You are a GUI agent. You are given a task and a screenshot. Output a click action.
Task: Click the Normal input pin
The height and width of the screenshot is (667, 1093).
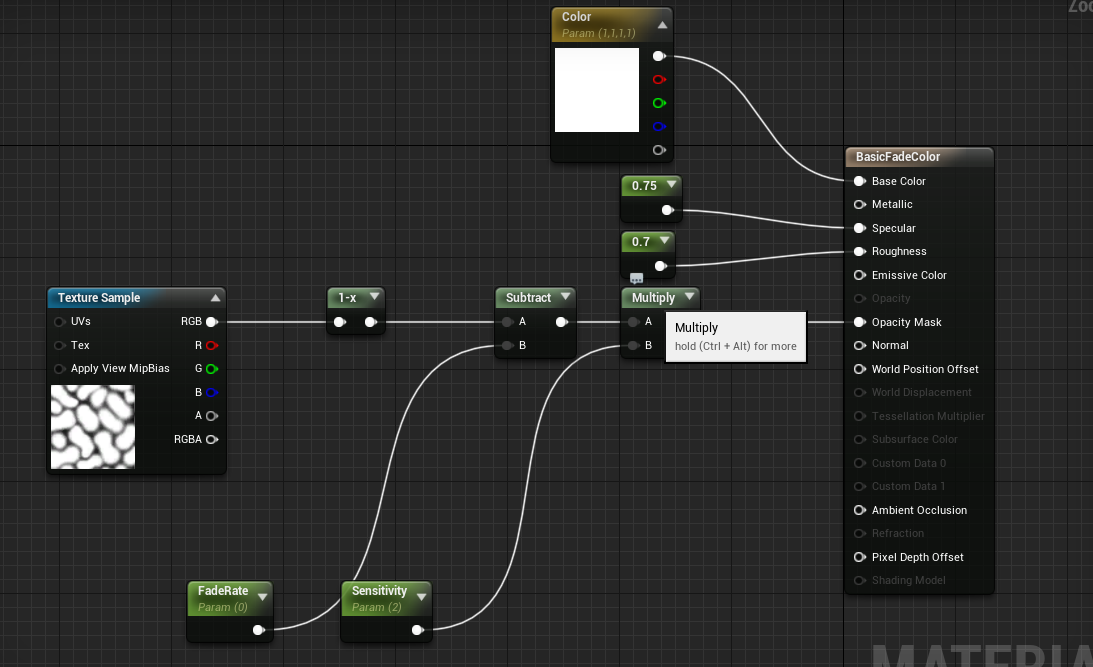click(859, 345)
